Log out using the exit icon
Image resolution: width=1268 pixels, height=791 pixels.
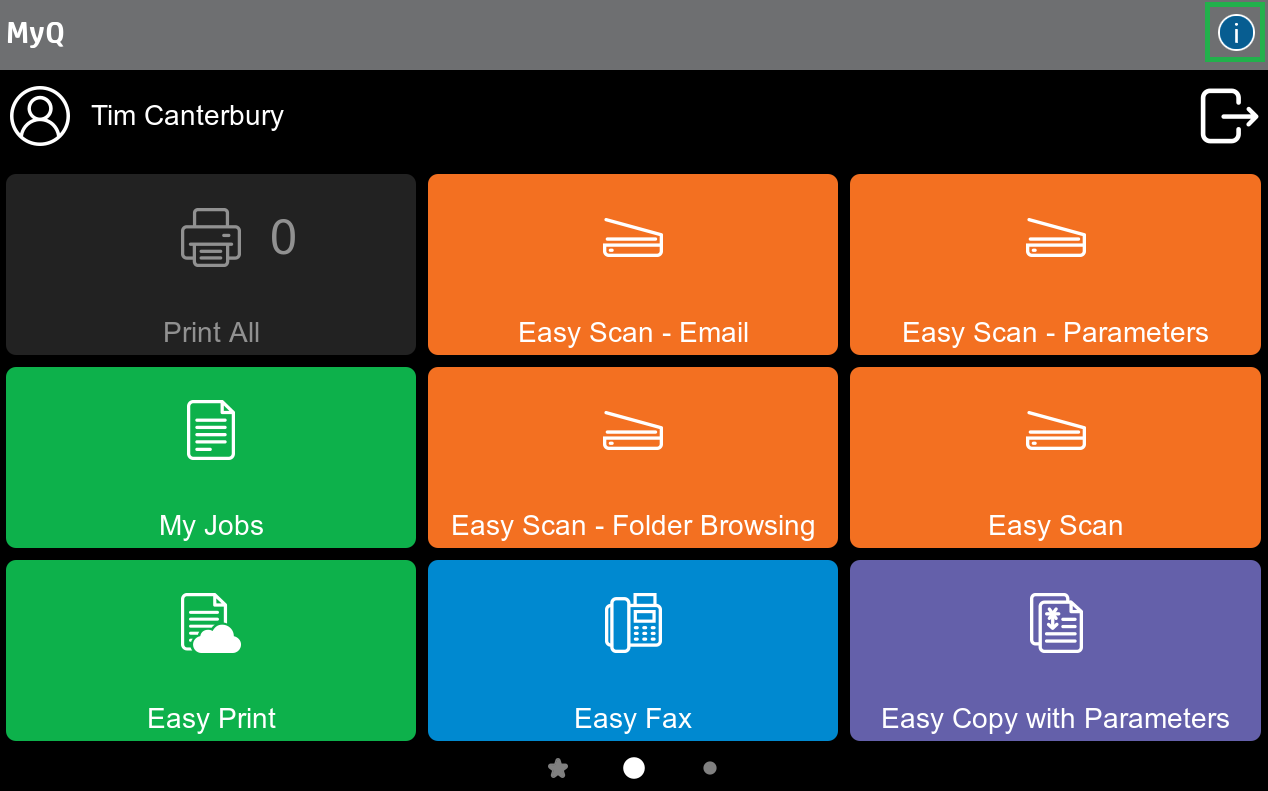1228,116
